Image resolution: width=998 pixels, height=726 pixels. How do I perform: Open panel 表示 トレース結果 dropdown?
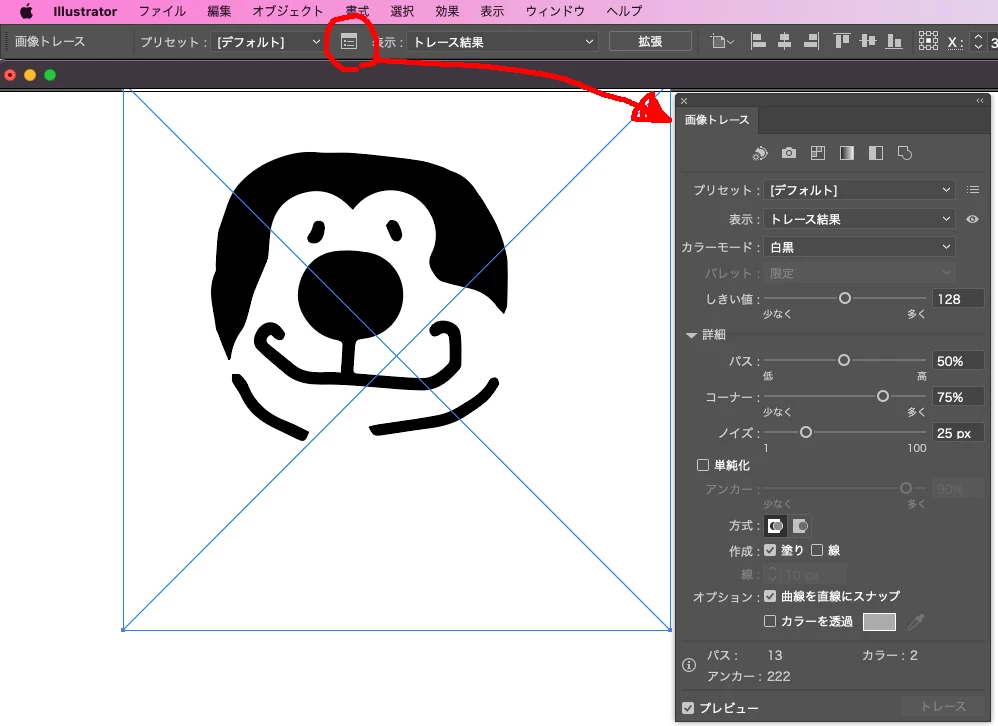click(x=859, y=219)
